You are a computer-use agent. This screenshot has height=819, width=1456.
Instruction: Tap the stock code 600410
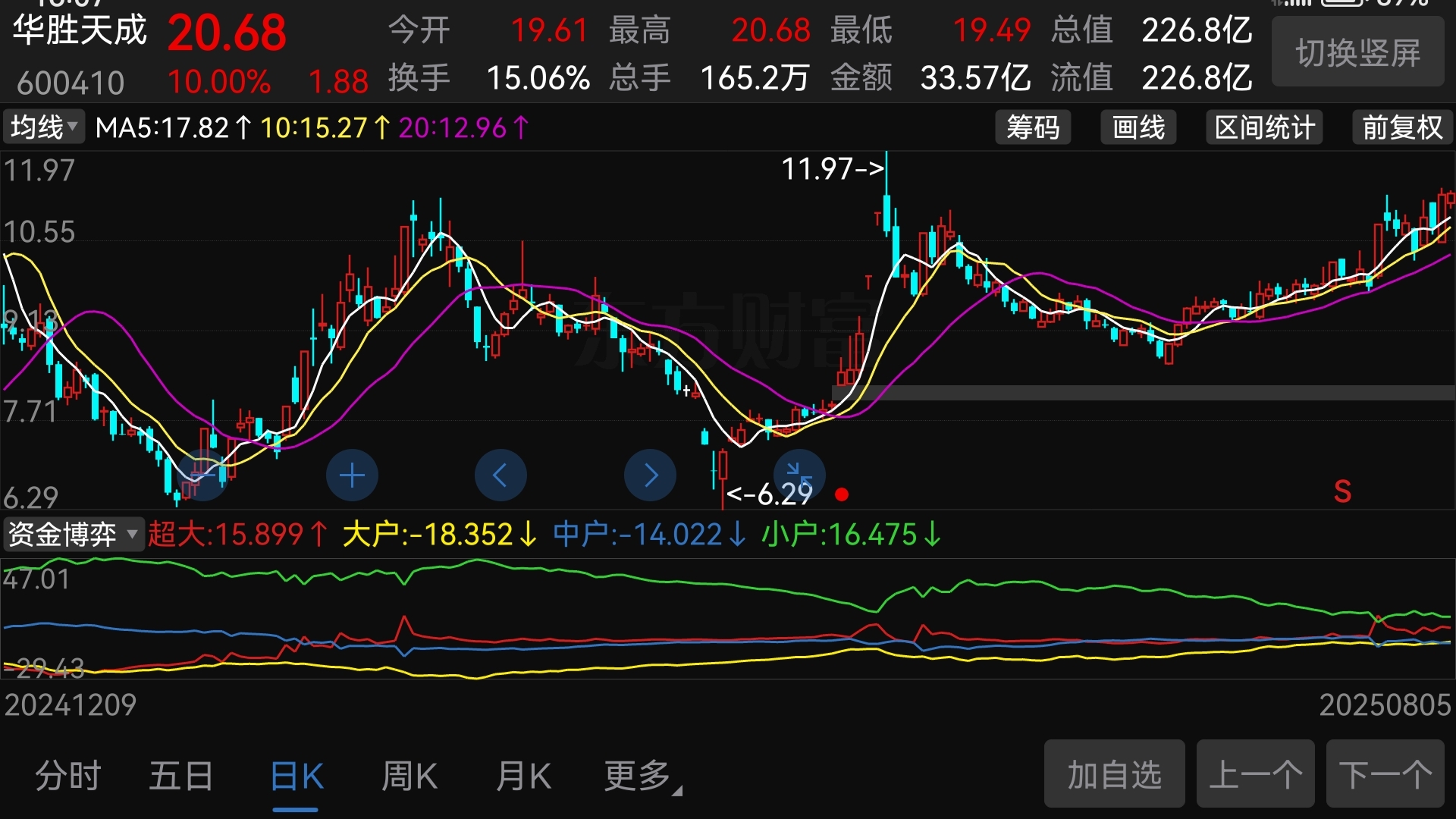click(x=71, y=83)
